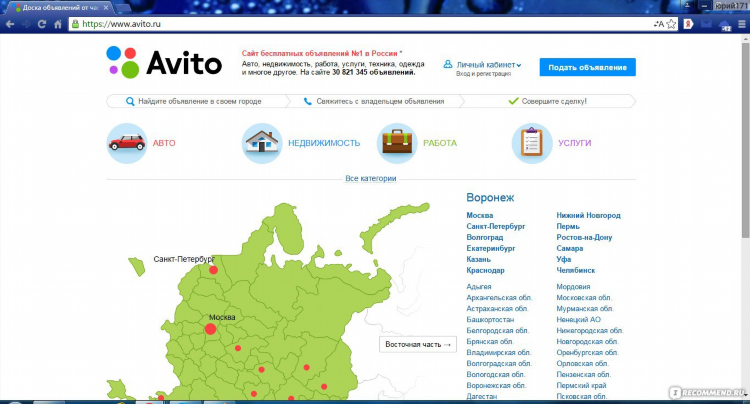
Task: Open the Мордовия region link
Action: point(573,286)
